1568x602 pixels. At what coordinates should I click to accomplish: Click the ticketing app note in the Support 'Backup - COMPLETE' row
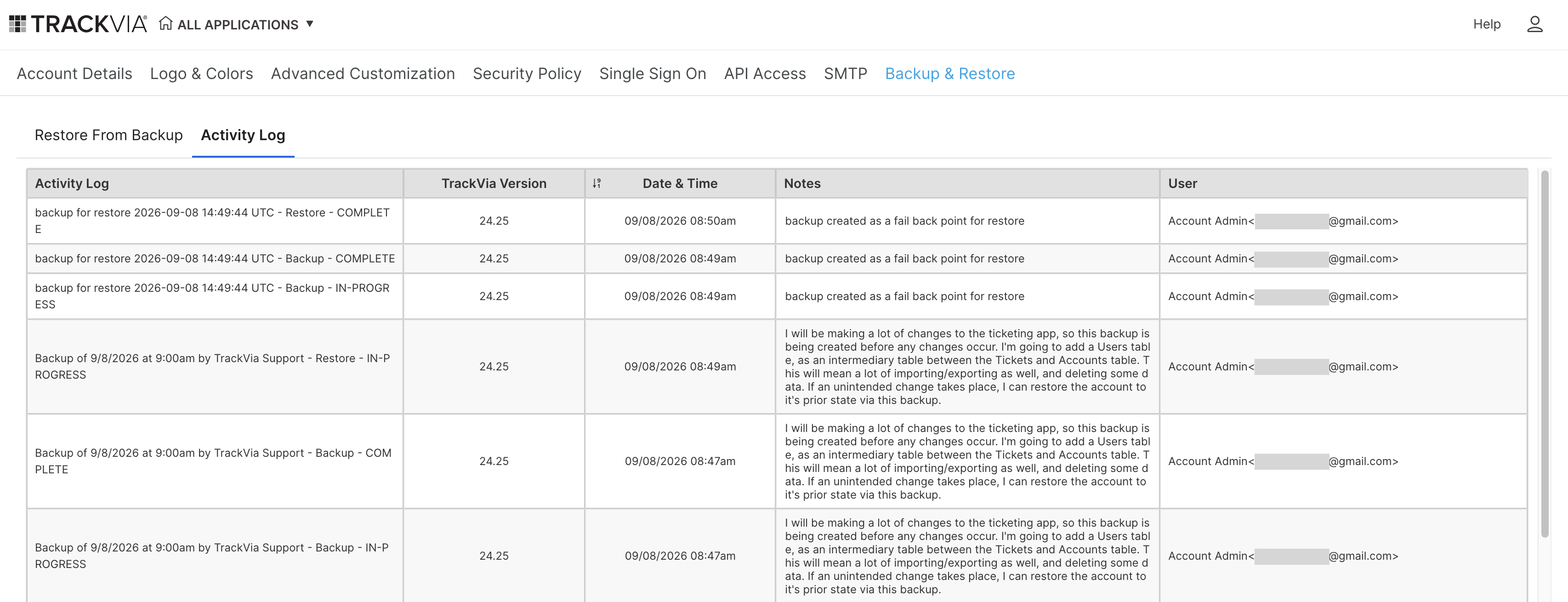click(967, 461)
